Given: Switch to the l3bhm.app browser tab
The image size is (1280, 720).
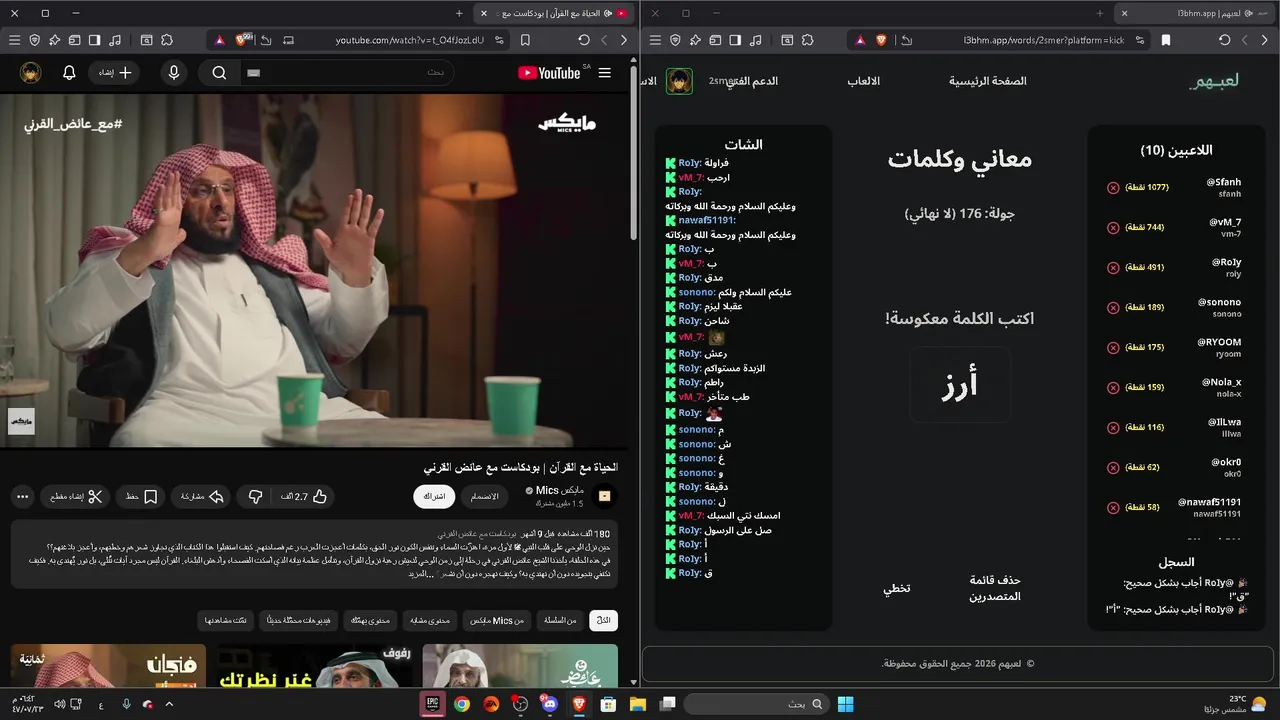Looking at the screenshot, I should pyautogui.click(x=1194, y=13).
